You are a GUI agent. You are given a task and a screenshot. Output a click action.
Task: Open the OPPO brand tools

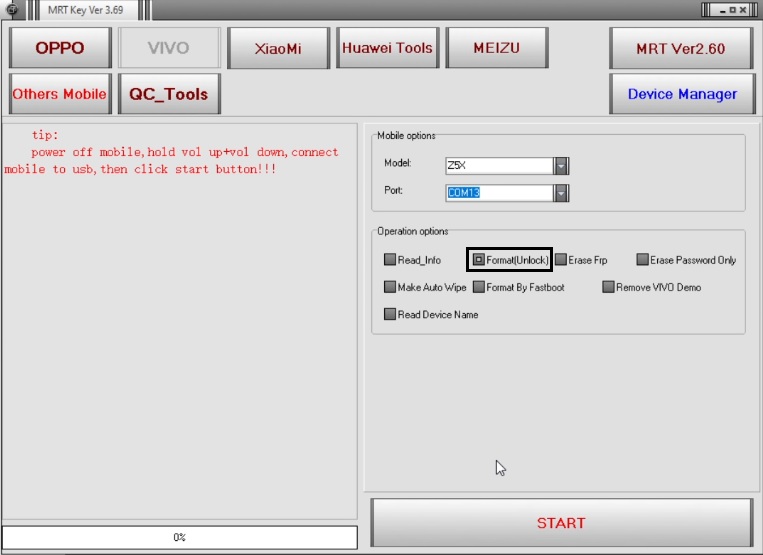[x=60, y=48]
